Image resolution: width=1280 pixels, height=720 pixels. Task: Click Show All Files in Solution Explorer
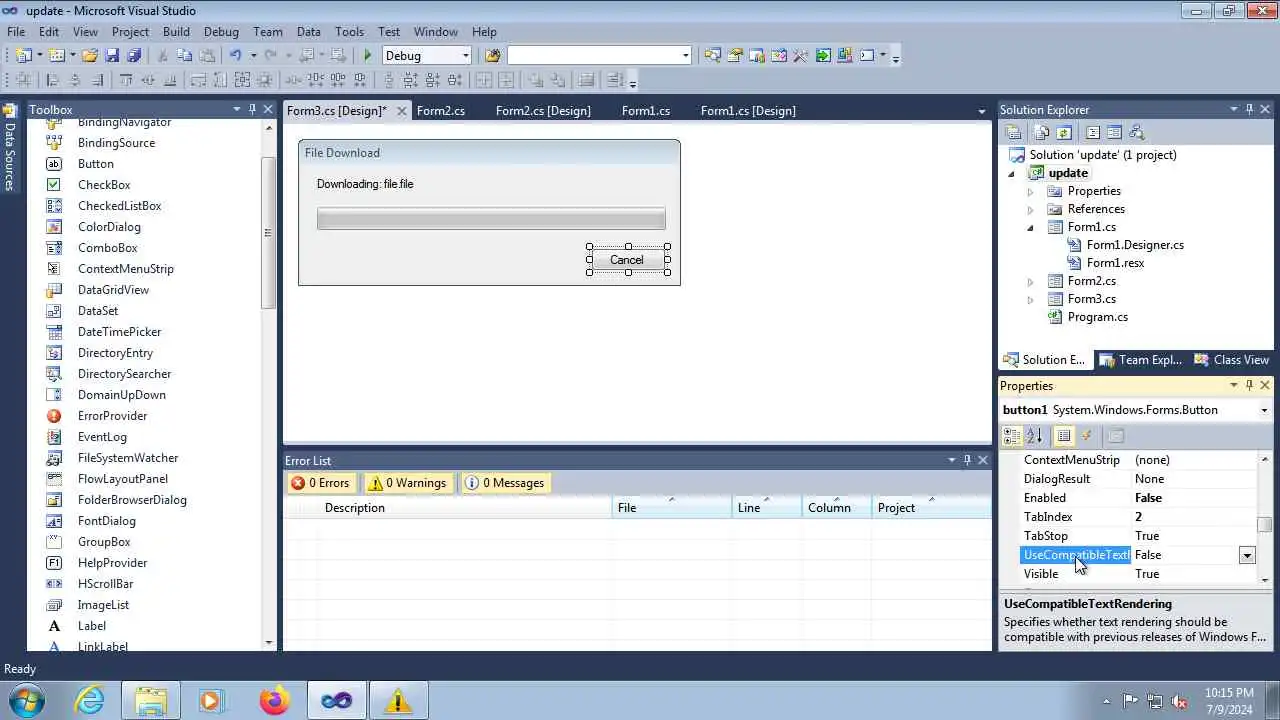click(x=1041, y=133)
